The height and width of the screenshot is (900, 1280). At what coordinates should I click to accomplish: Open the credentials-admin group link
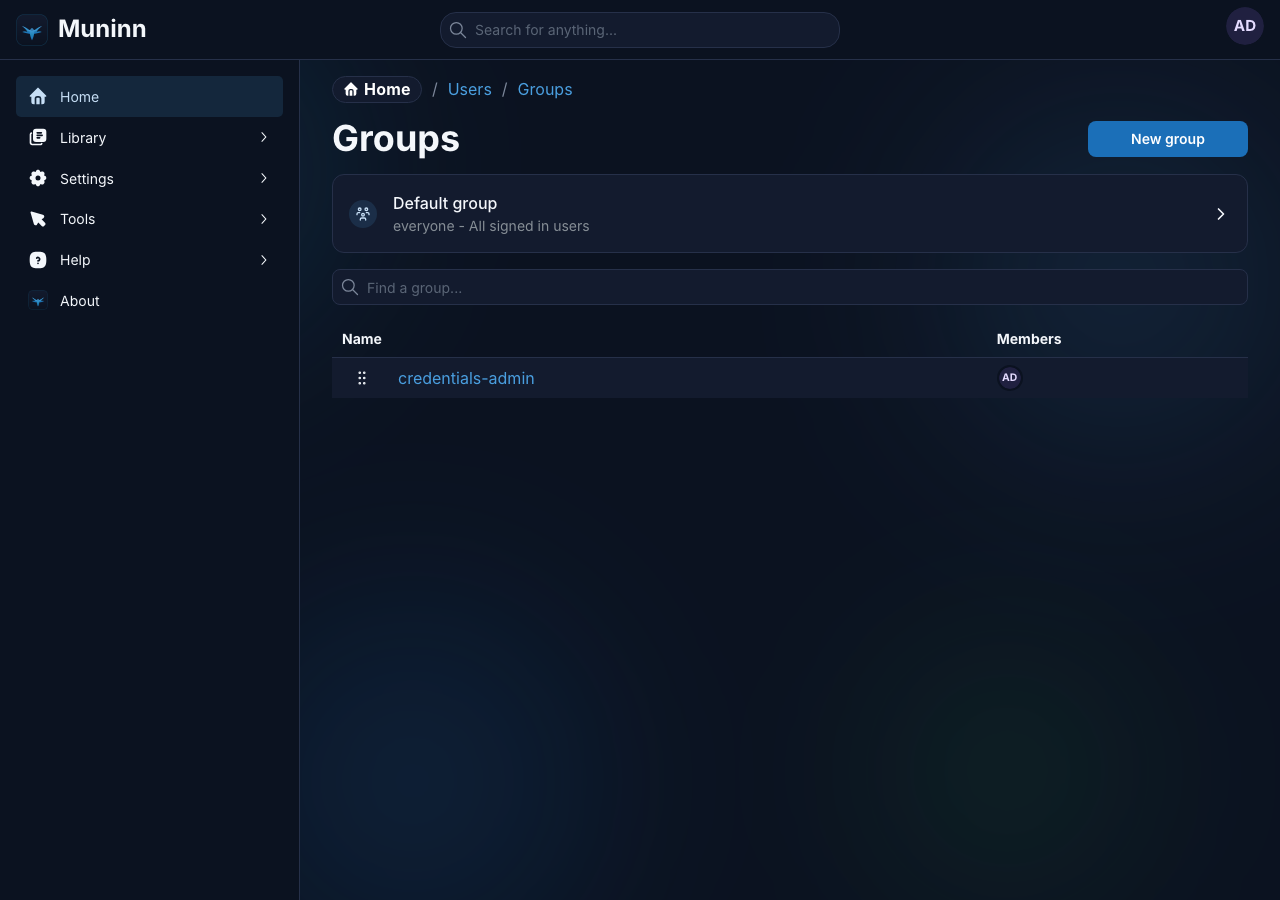(x=466, y=378)
